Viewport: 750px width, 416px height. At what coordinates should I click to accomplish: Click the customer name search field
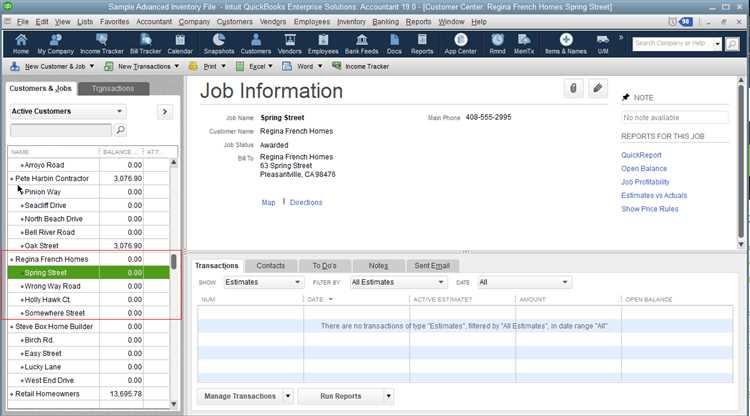click(61, 130)
